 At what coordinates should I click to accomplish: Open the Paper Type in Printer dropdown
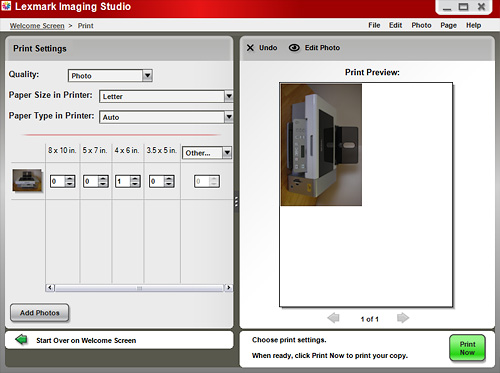[x=229, y=117]
